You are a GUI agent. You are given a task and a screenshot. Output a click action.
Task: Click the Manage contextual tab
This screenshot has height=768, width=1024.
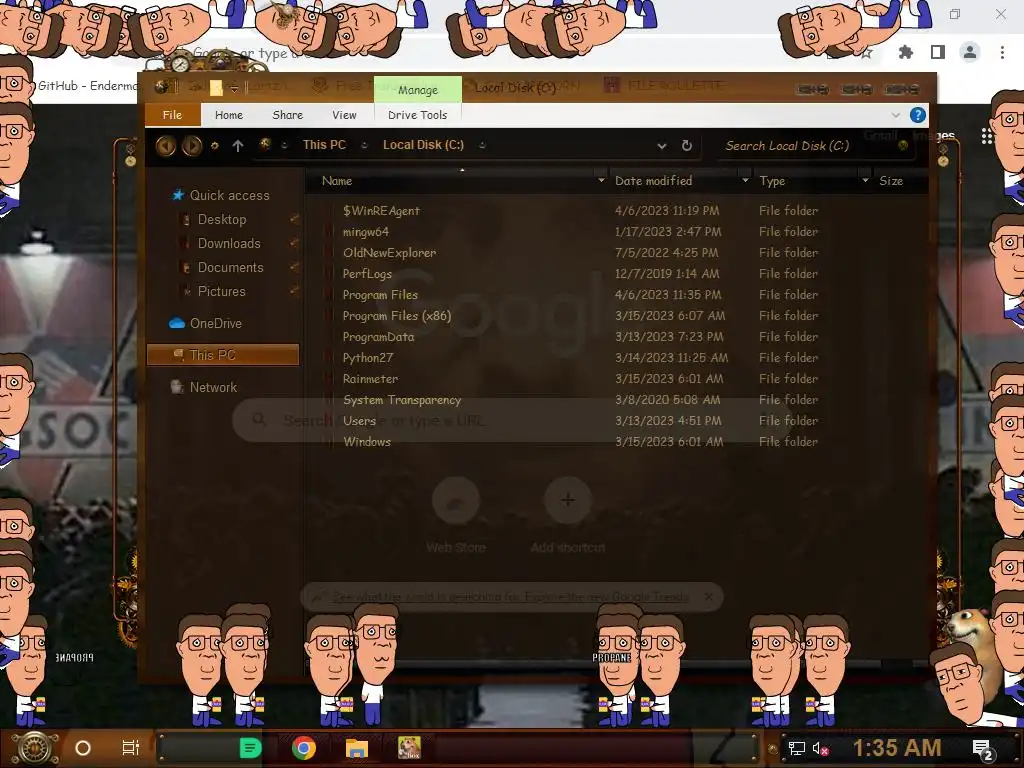tap(418, 89)
